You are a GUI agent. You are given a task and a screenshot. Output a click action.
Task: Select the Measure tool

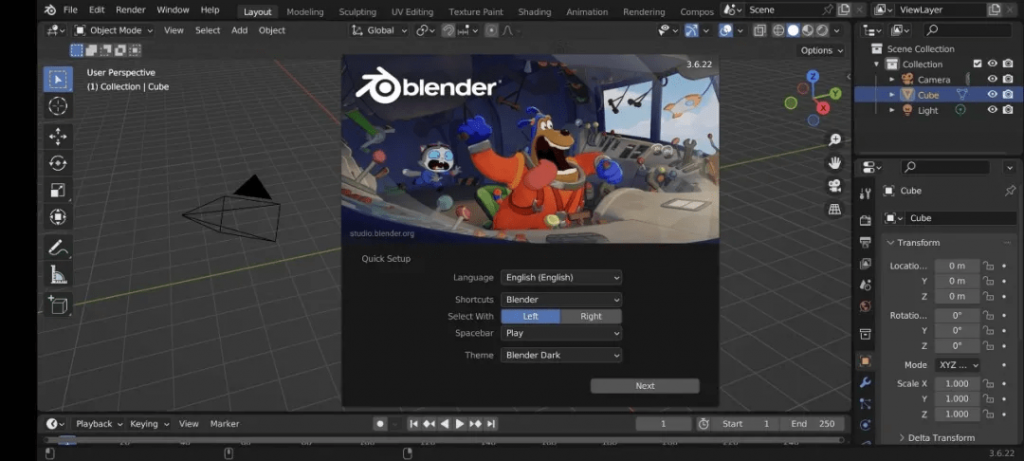58,275
